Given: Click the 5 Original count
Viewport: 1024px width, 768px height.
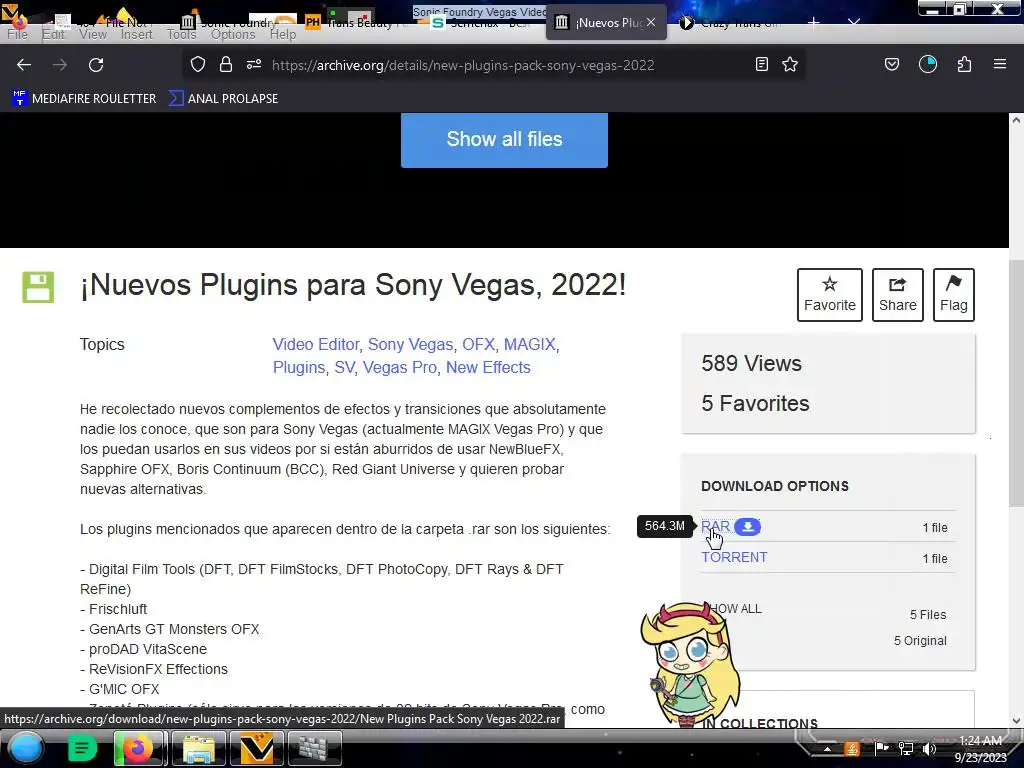Looking at the screenshot, I should click(x=920, y=641).
